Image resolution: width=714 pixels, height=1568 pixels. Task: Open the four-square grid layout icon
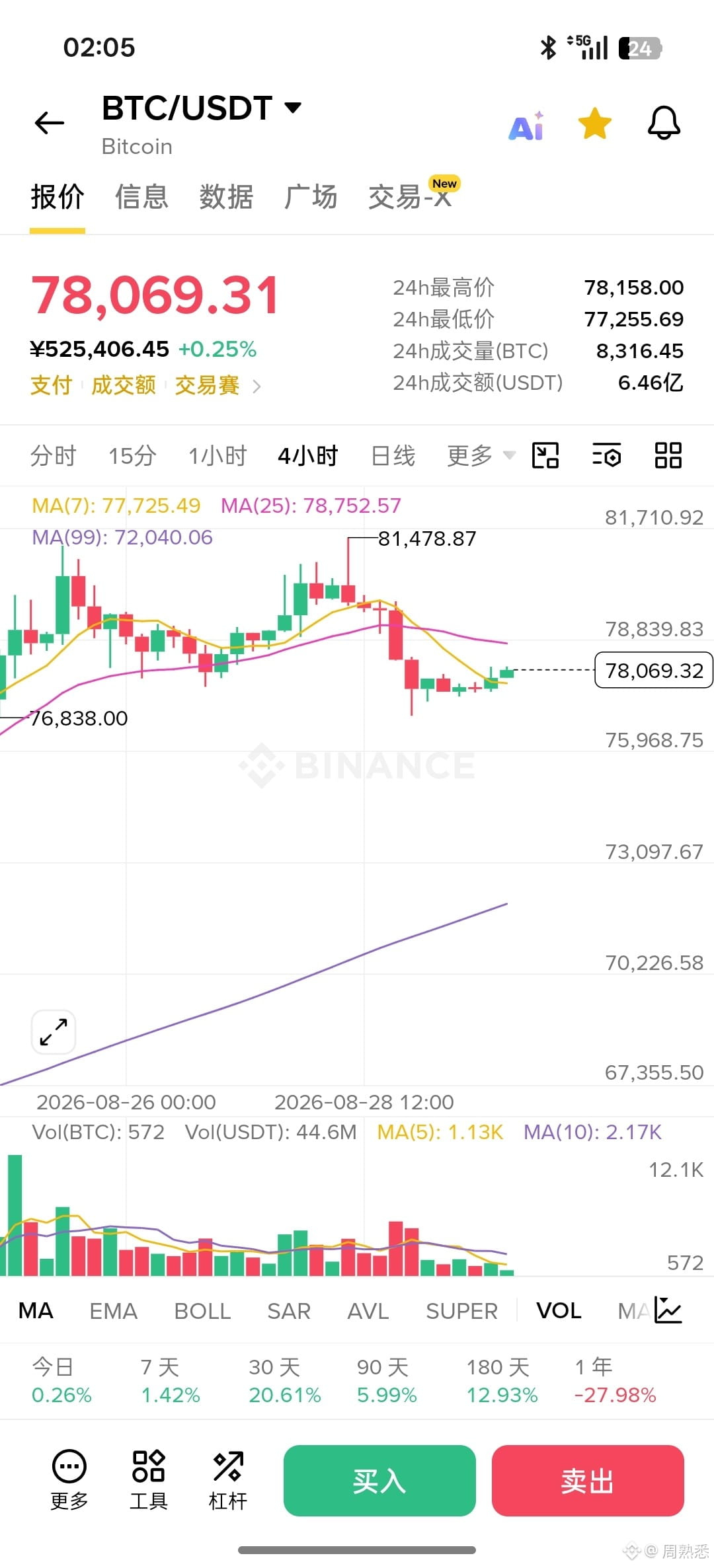click(668, 455)
